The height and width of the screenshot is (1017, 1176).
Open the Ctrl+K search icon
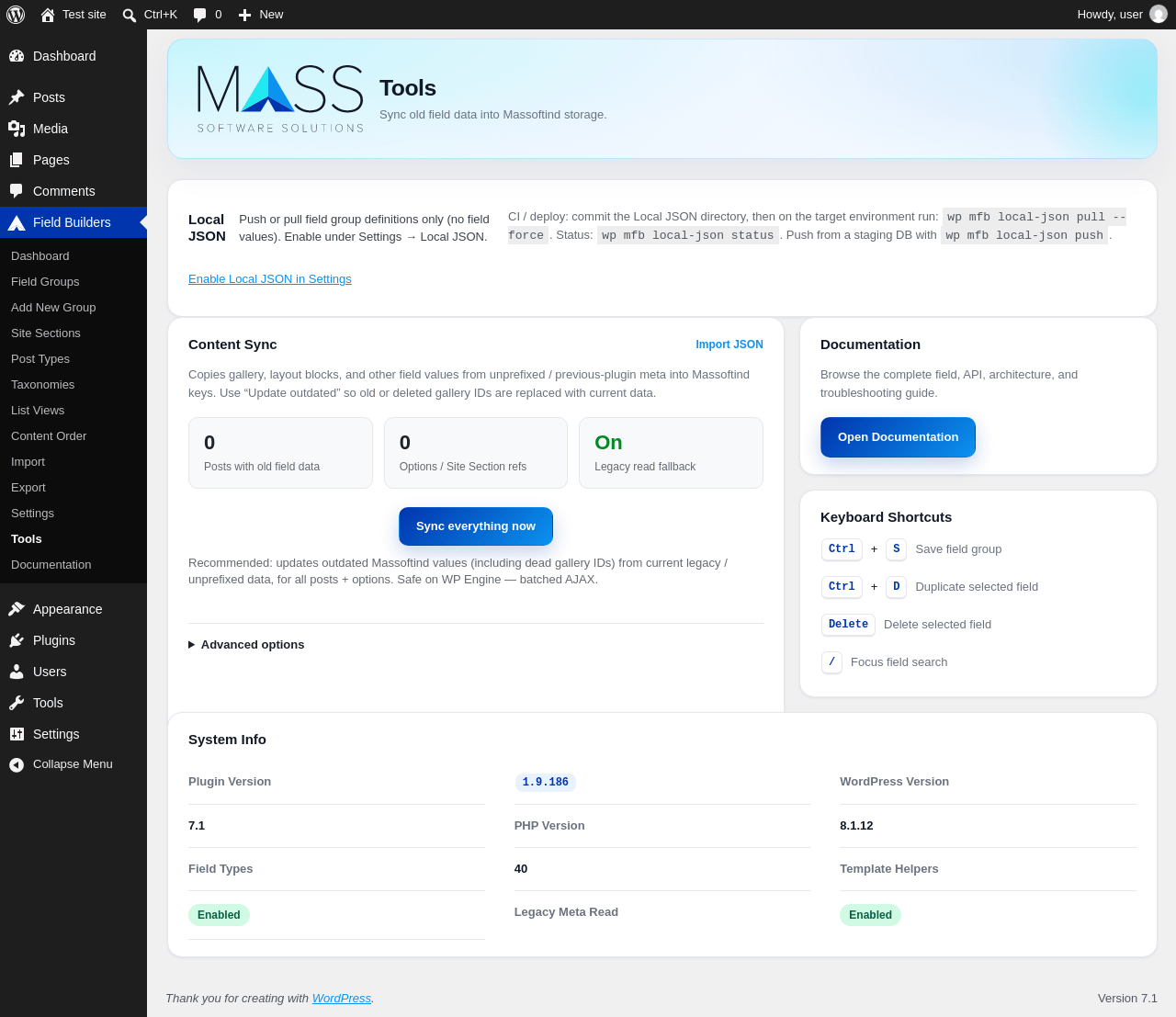click(x=130, y=15)
